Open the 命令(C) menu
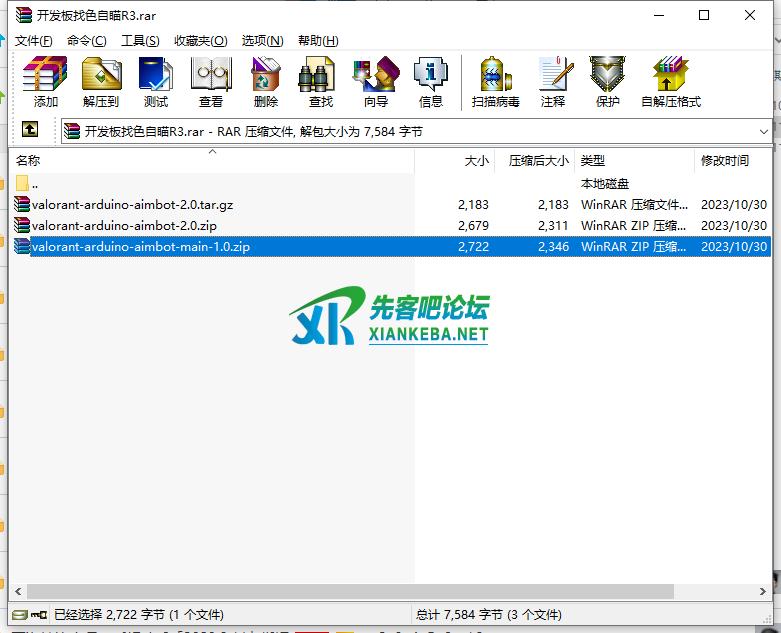The width and height of the screenshot is (781, 633). click(87, 41)
